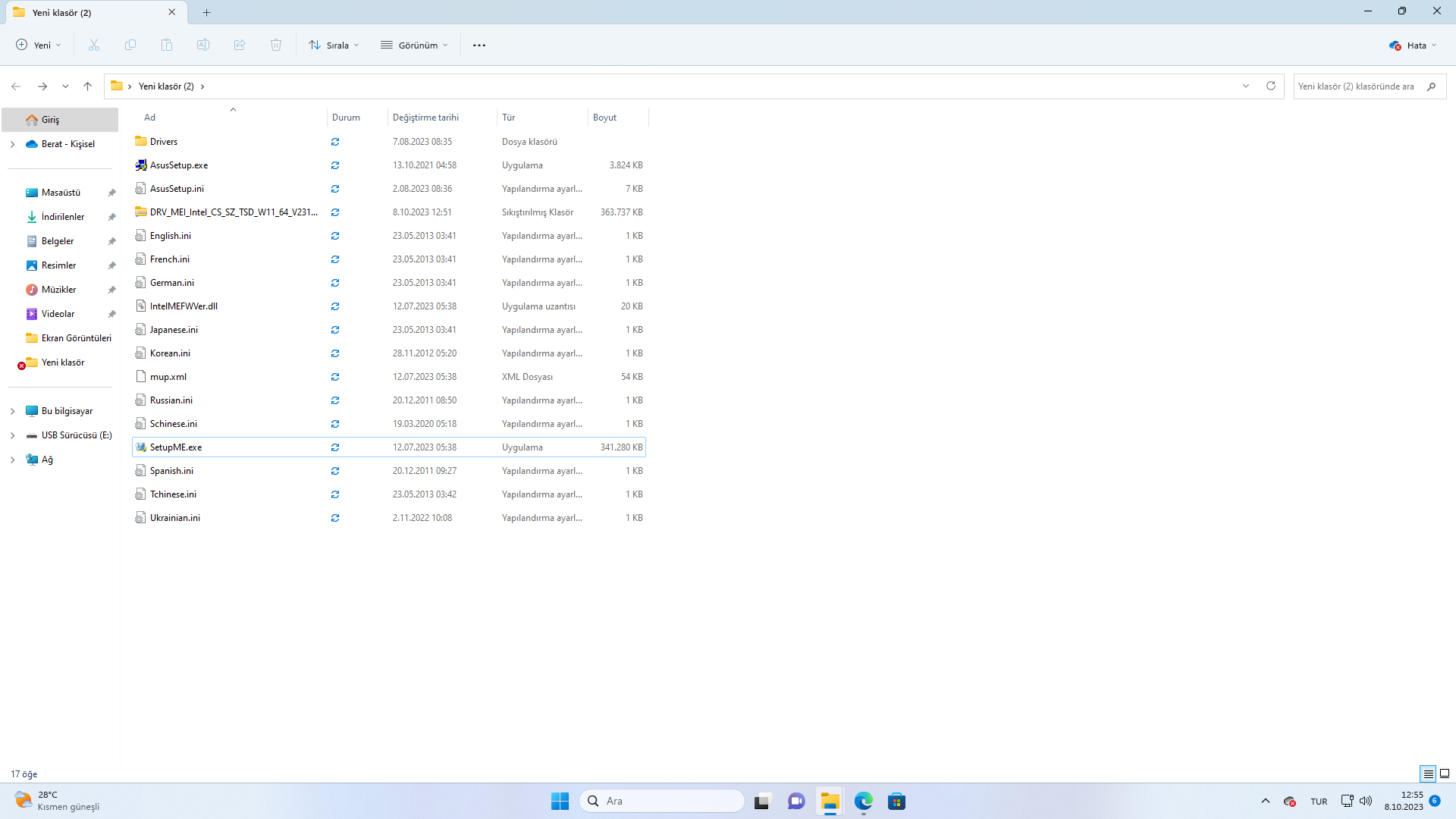
Task: Toggle sync status on AsusSetup.exe row
Action: 335,164
